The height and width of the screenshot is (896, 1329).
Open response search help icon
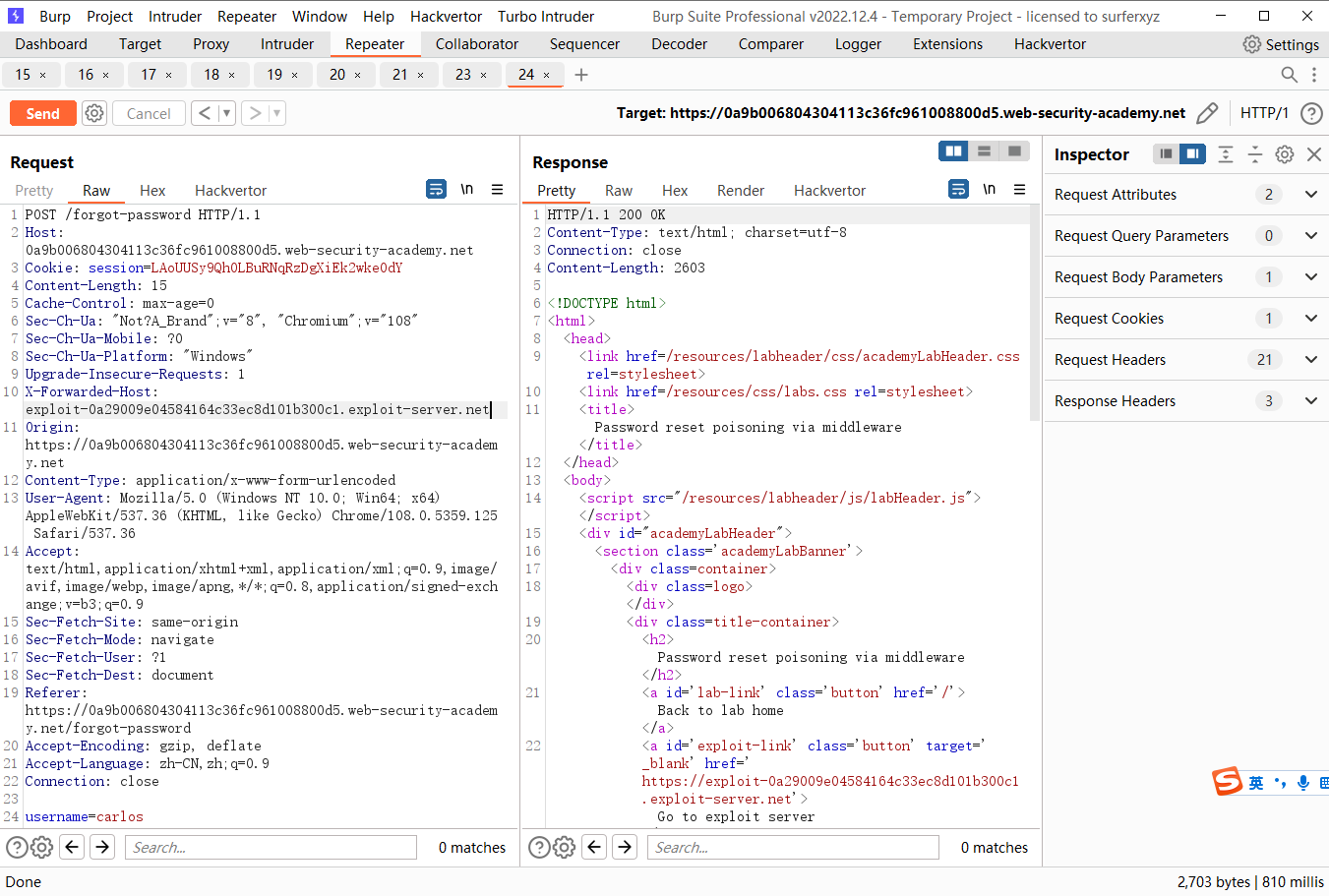539,847
